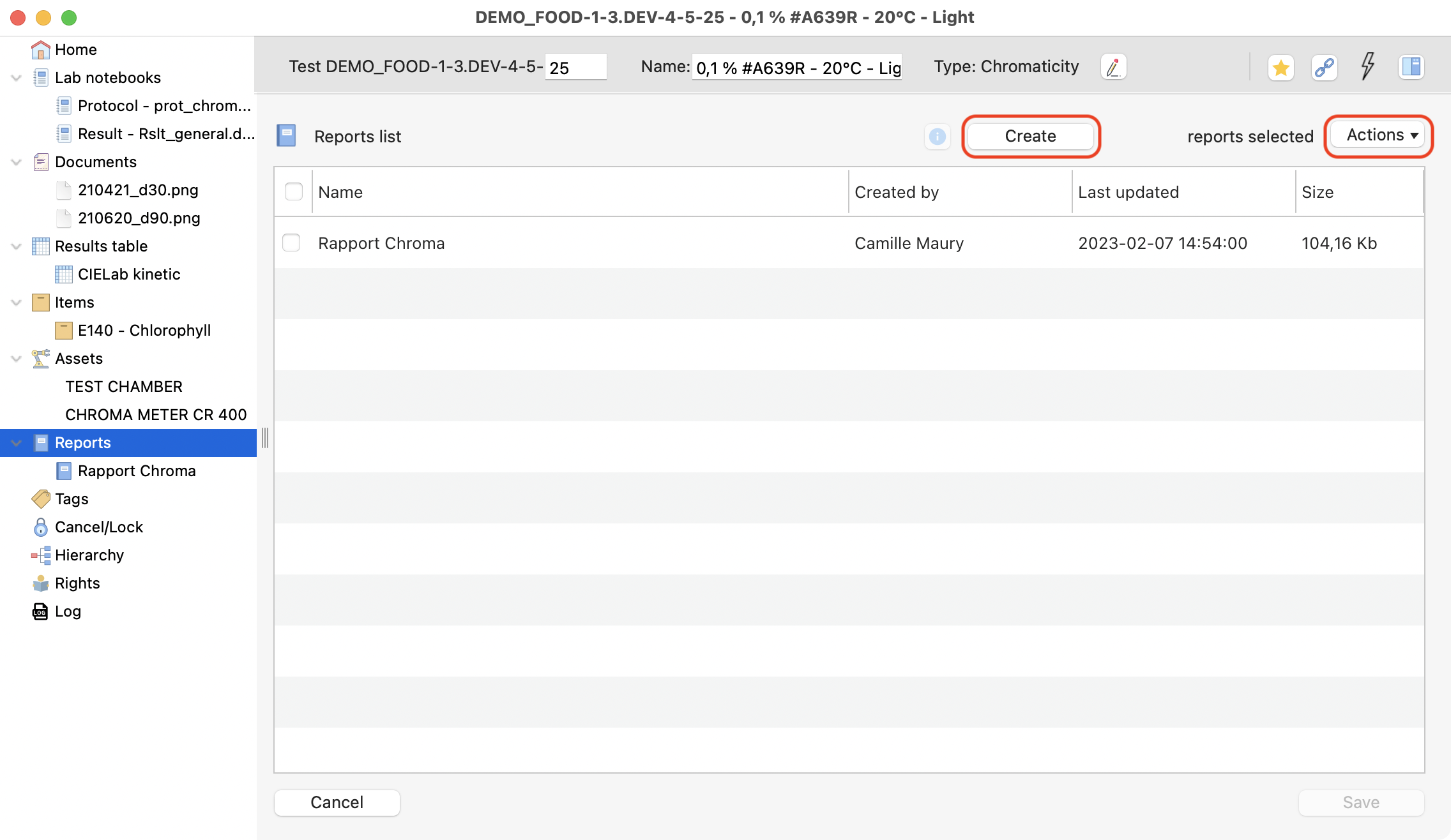
Task: Collapse the Documents tree node
Action: 16,162
